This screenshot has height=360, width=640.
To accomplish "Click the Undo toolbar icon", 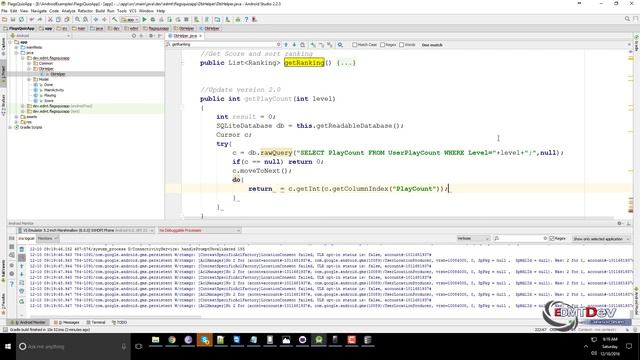I will click(x=31, y=20).
